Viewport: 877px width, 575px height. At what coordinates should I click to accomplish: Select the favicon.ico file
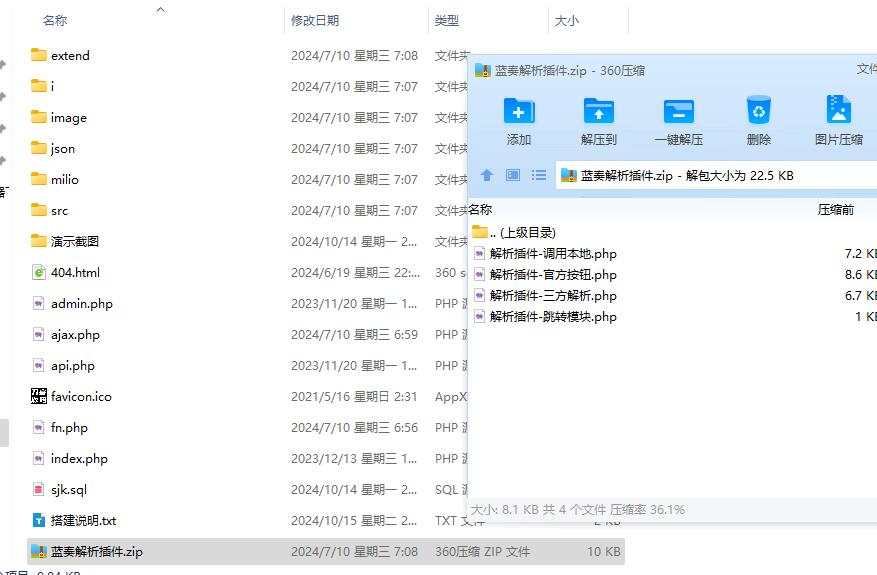(80, 396)
